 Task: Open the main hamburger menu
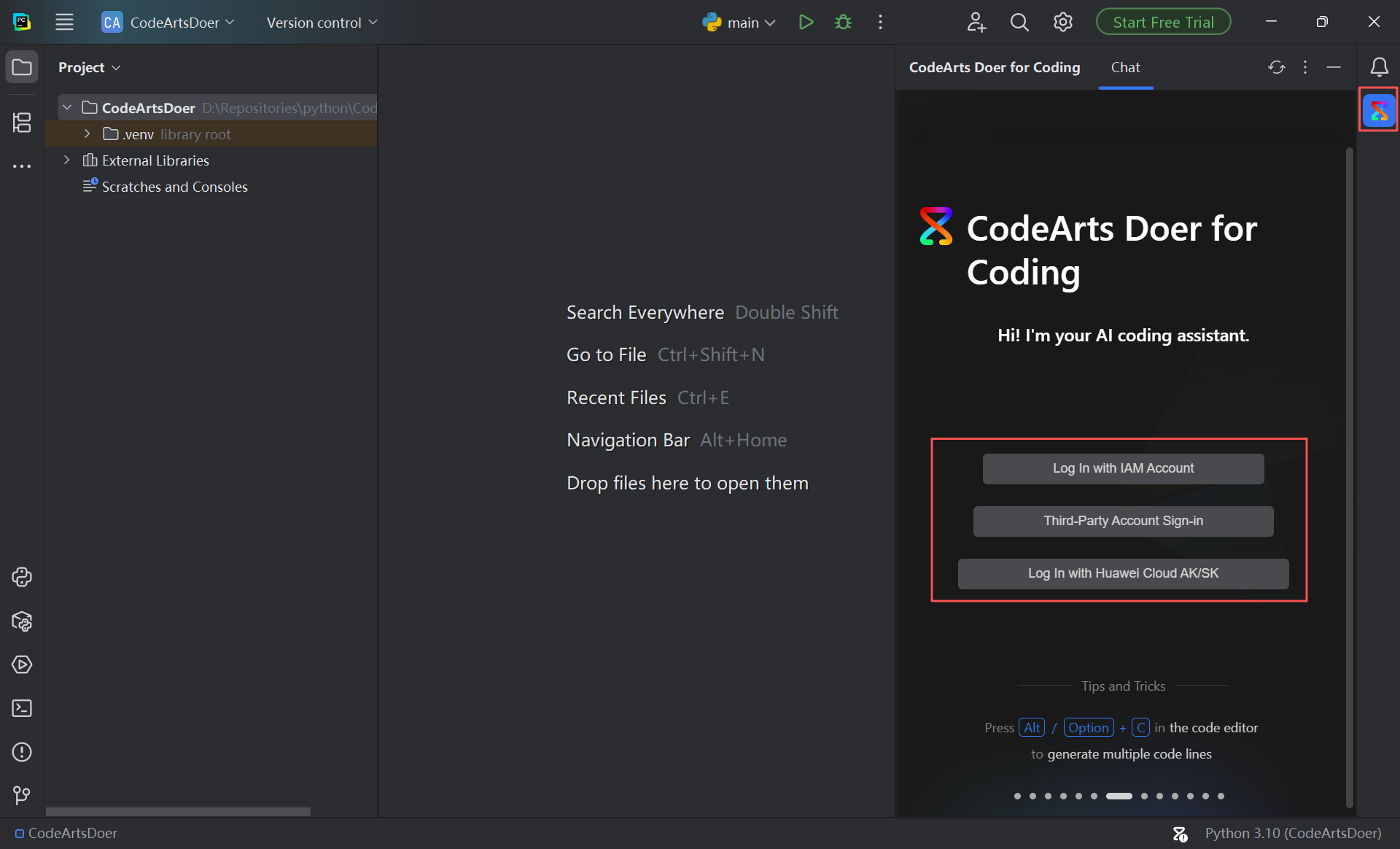(64, 23)
